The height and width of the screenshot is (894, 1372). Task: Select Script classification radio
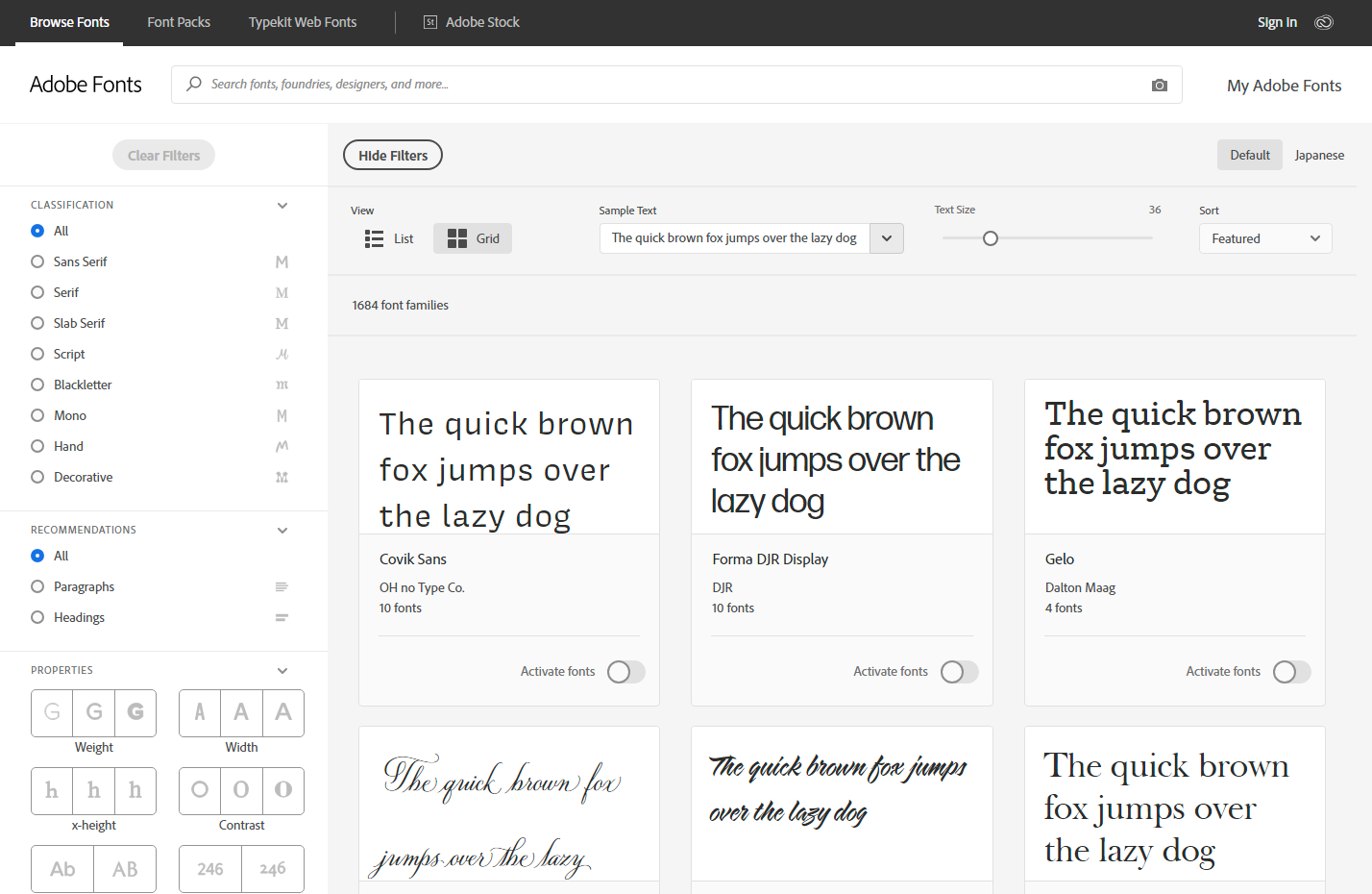coord(37,354)
